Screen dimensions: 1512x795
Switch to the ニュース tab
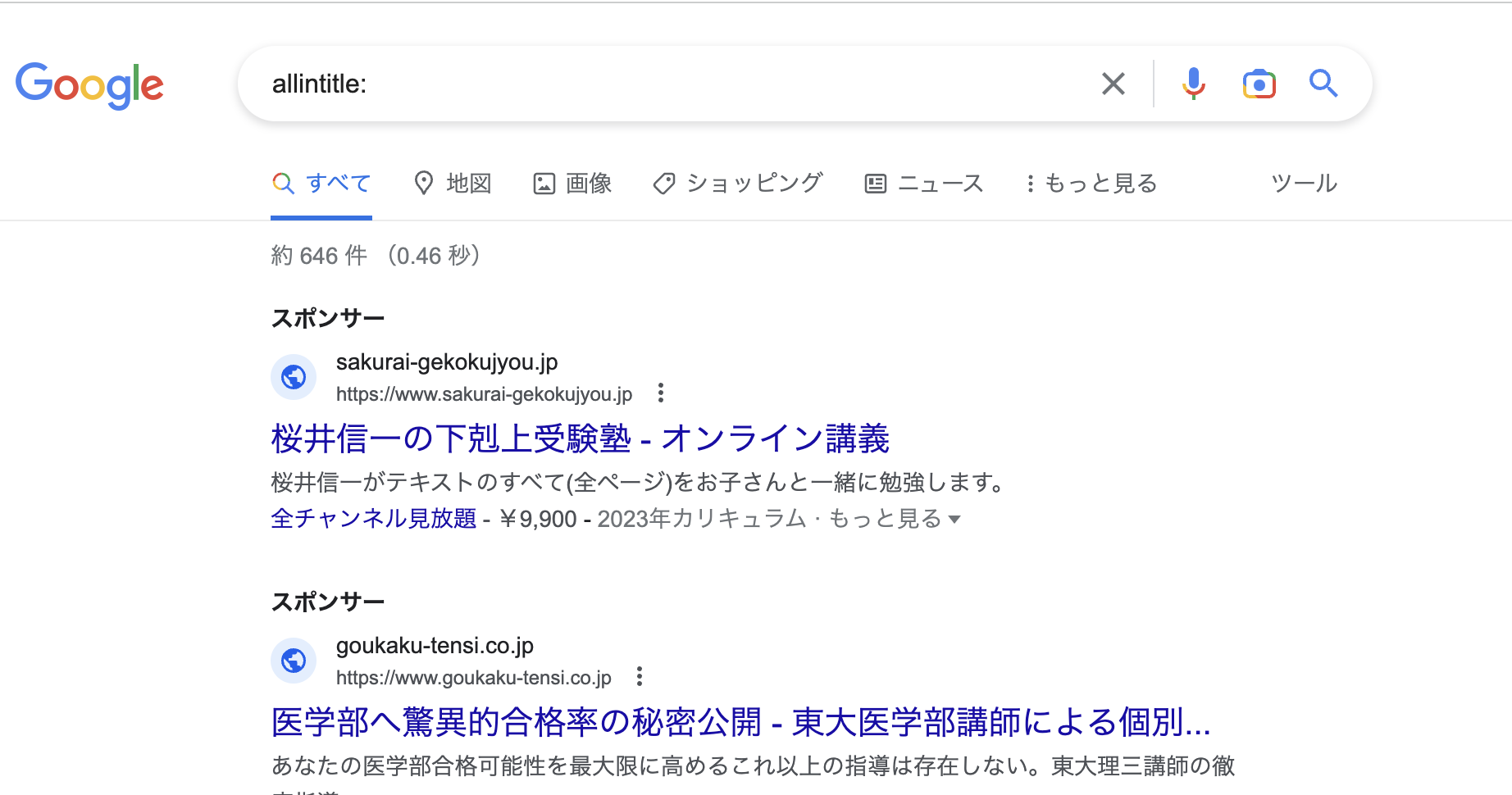point(924,184)
